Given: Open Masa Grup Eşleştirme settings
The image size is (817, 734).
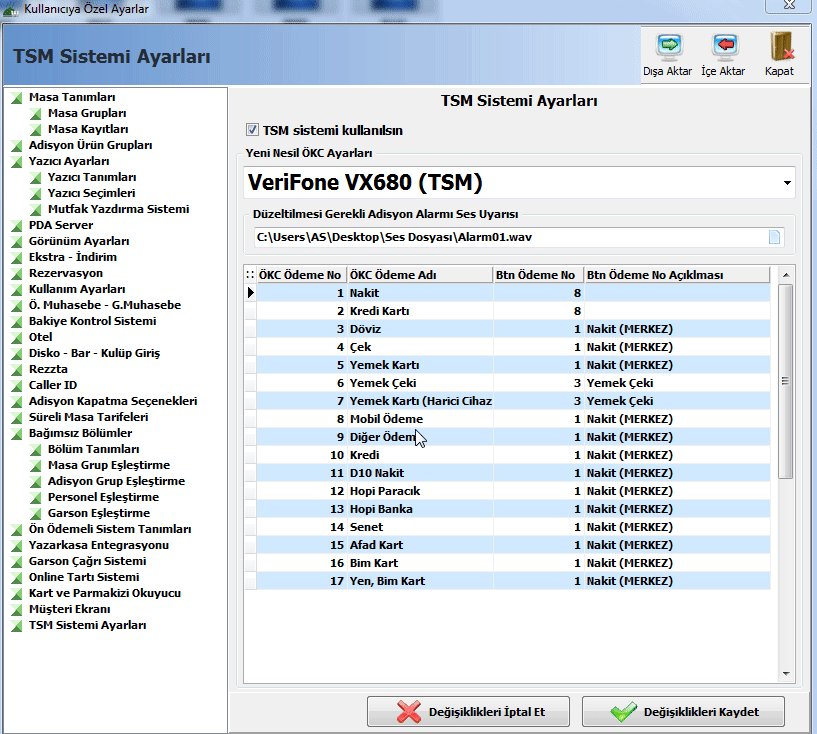Looking at the screenshot, I should click(x=109, y=465).
